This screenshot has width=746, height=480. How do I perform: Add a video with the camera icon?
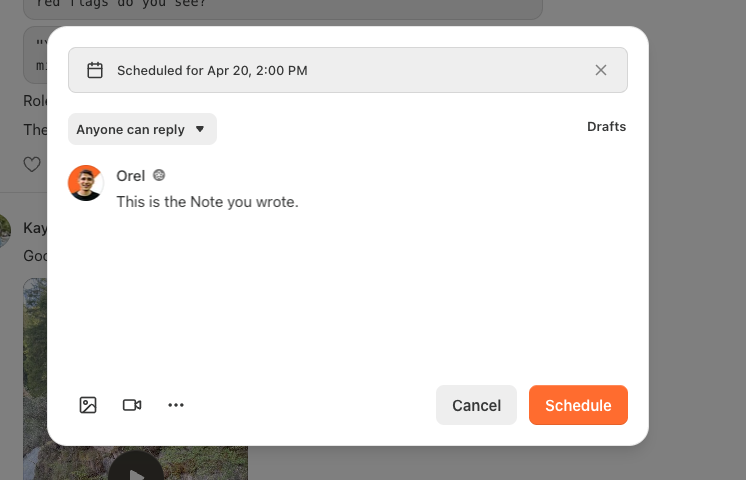[132, 405]
